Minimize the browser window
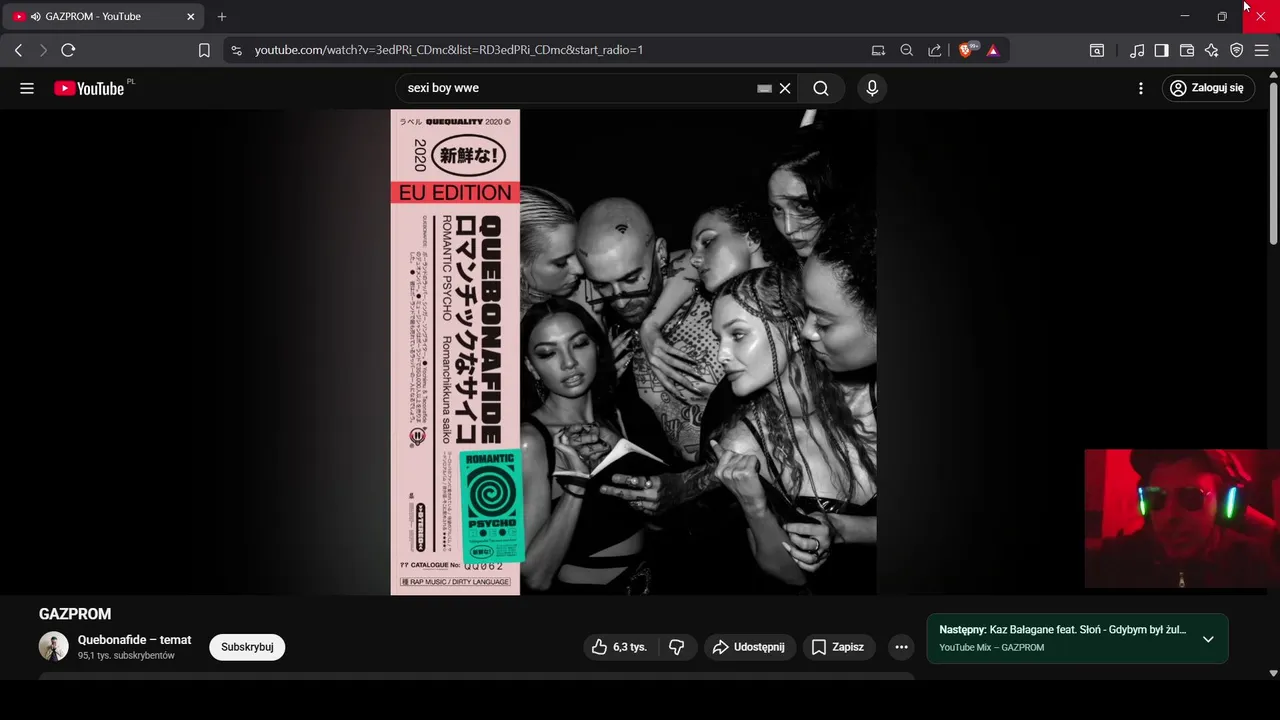Image resolution: width=1280 pixels, height=720 pixels. (1185, 16)
